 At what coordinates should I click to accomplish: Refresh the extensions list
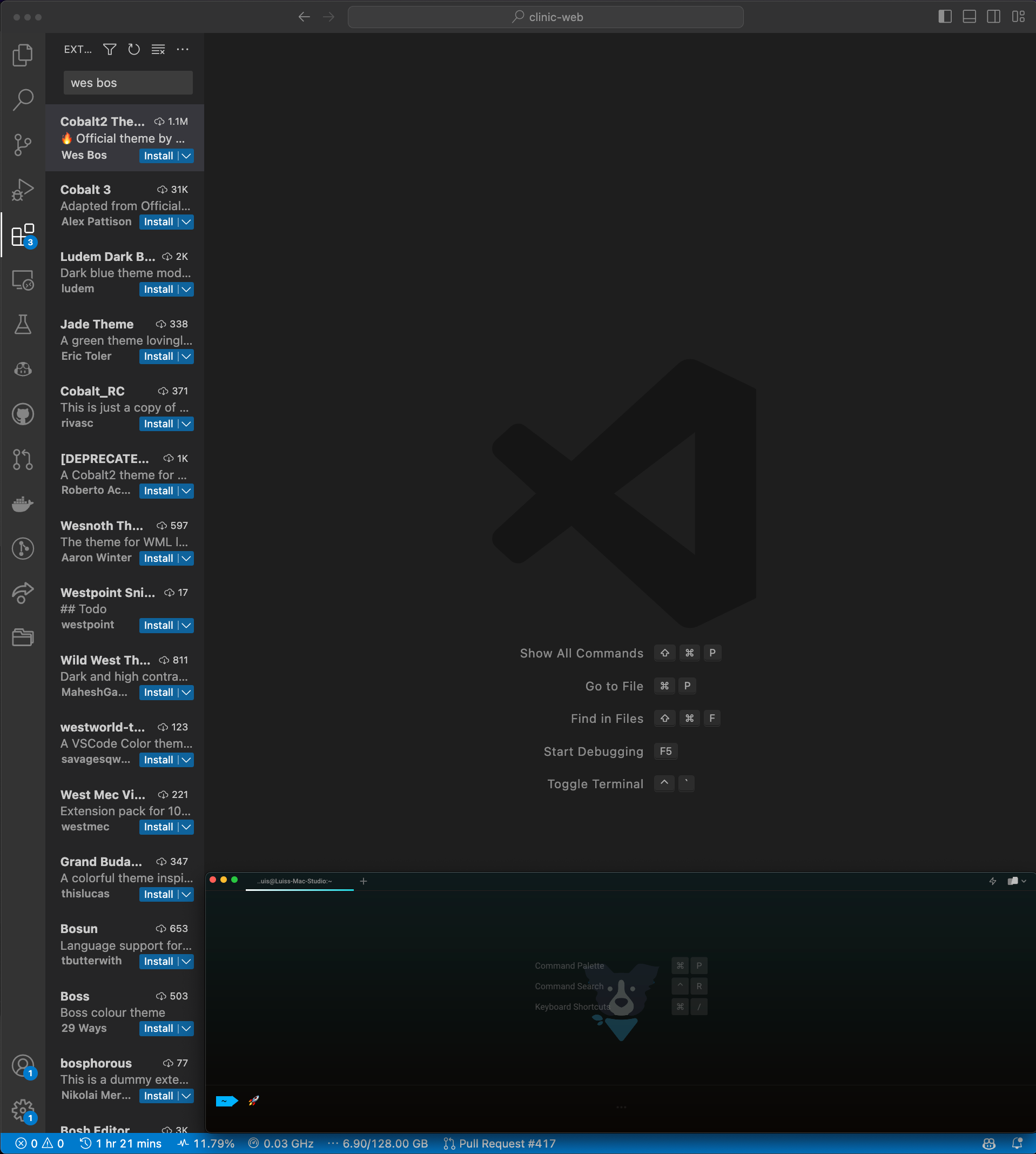134,50
